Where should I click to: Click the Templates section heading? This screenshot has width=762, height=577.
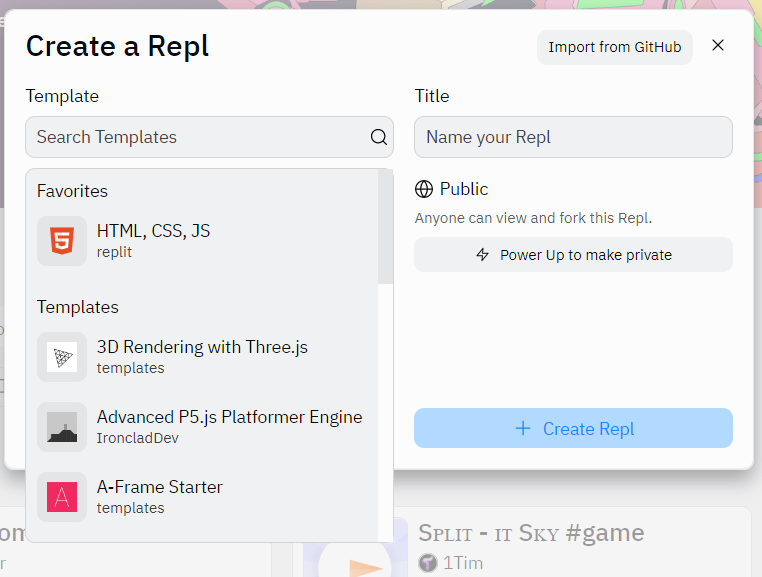[78, 307]
